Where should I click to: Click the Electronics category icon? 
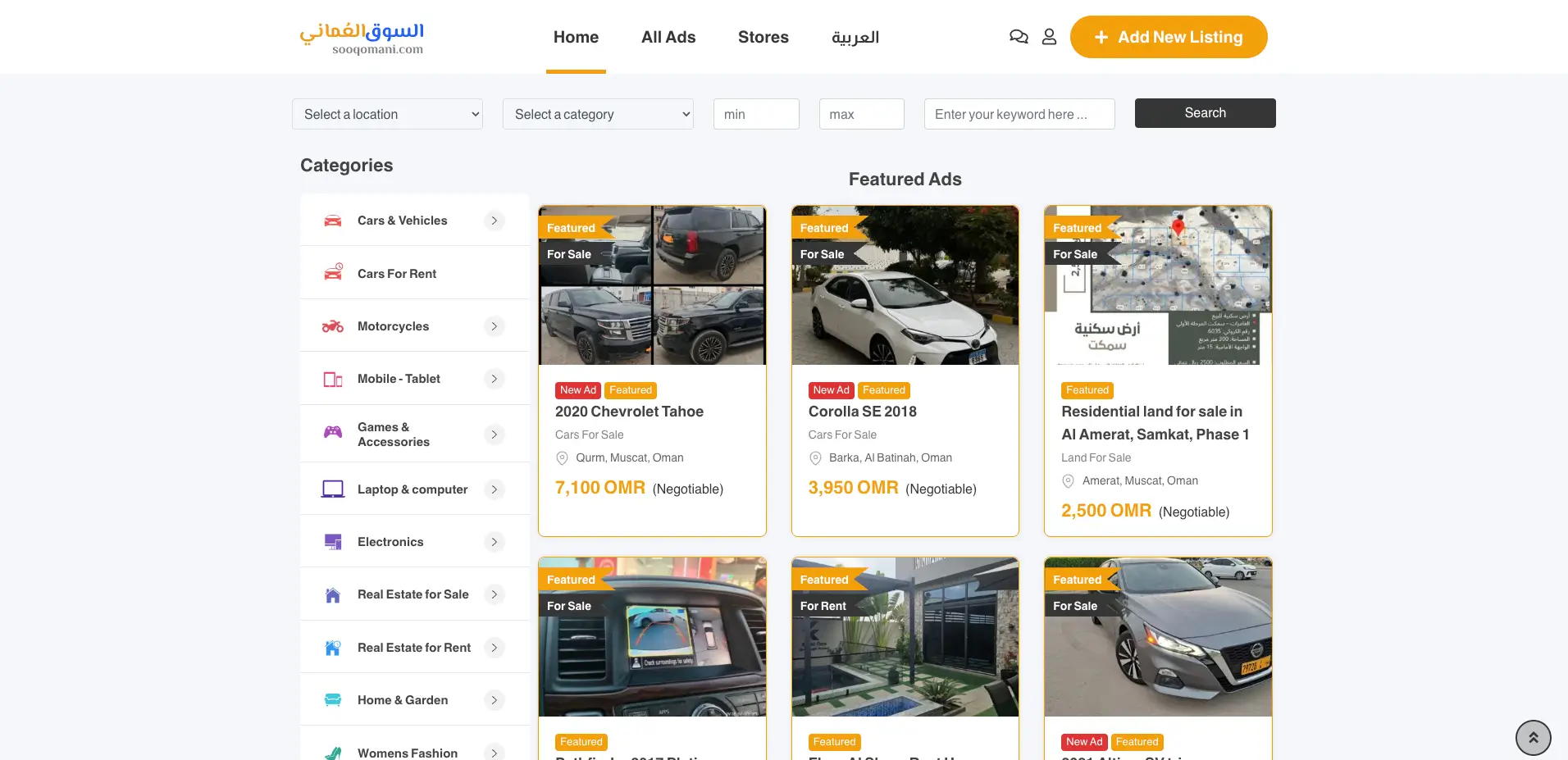point(332,542)
